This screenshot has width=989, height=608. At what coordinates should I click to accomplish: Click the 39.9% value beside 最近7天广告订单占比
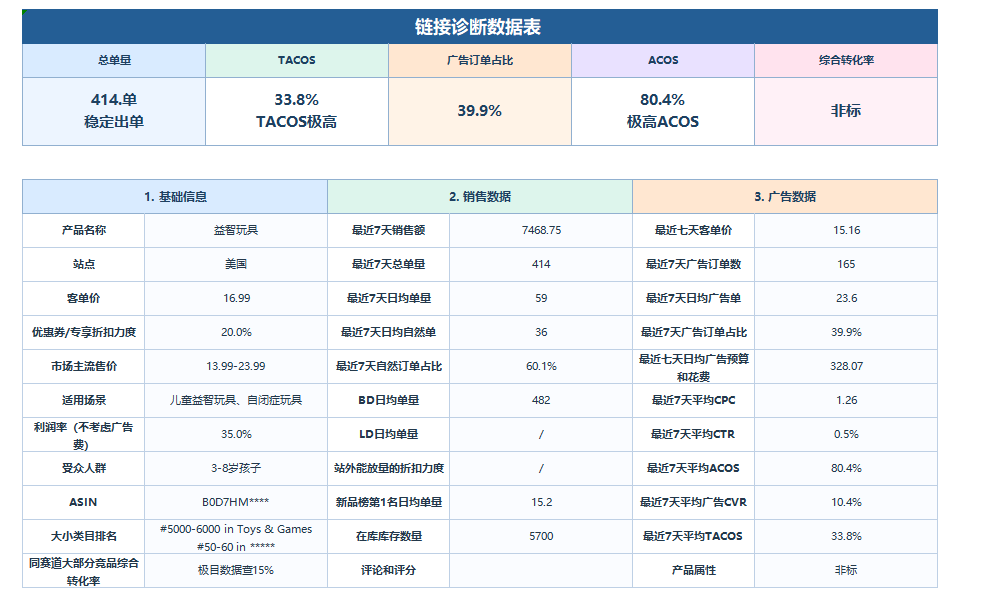pyautogui.click(x=846, y=332)
